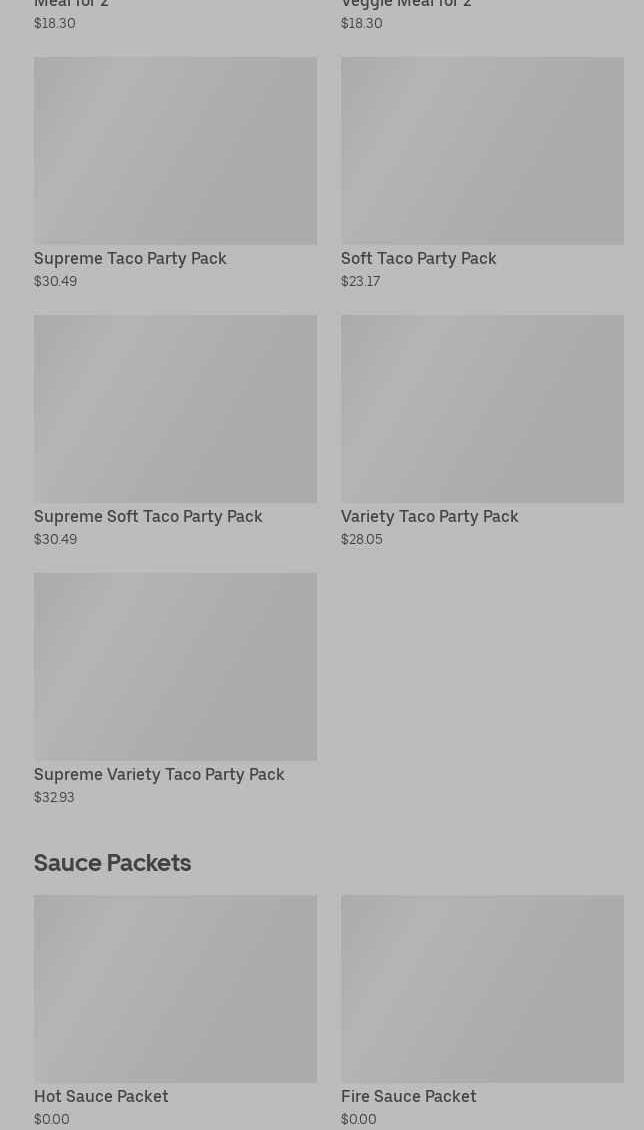Open the Supreme Taco Party Pack image
Image resolution: width=644 pixels, height=1130 pixels.
click(175, 151)
